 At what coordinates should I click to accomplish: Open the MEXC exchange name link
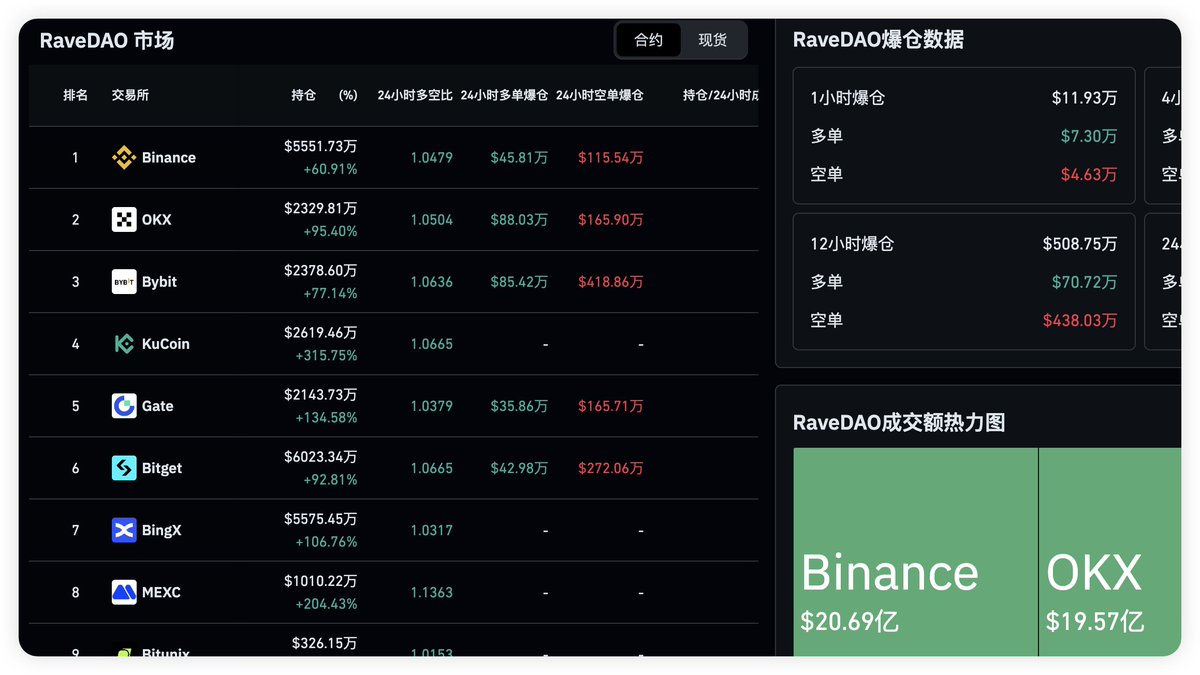[x=161, y=591]
